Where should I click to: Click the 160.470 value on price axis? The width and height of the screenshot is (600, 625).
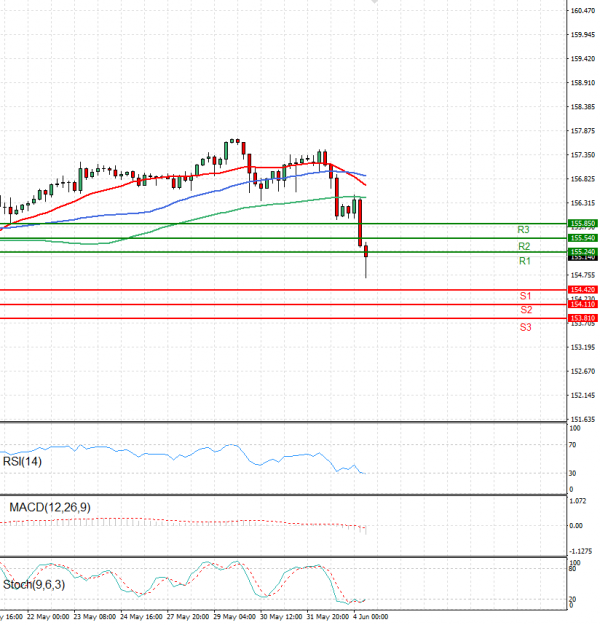coord(583,11)
